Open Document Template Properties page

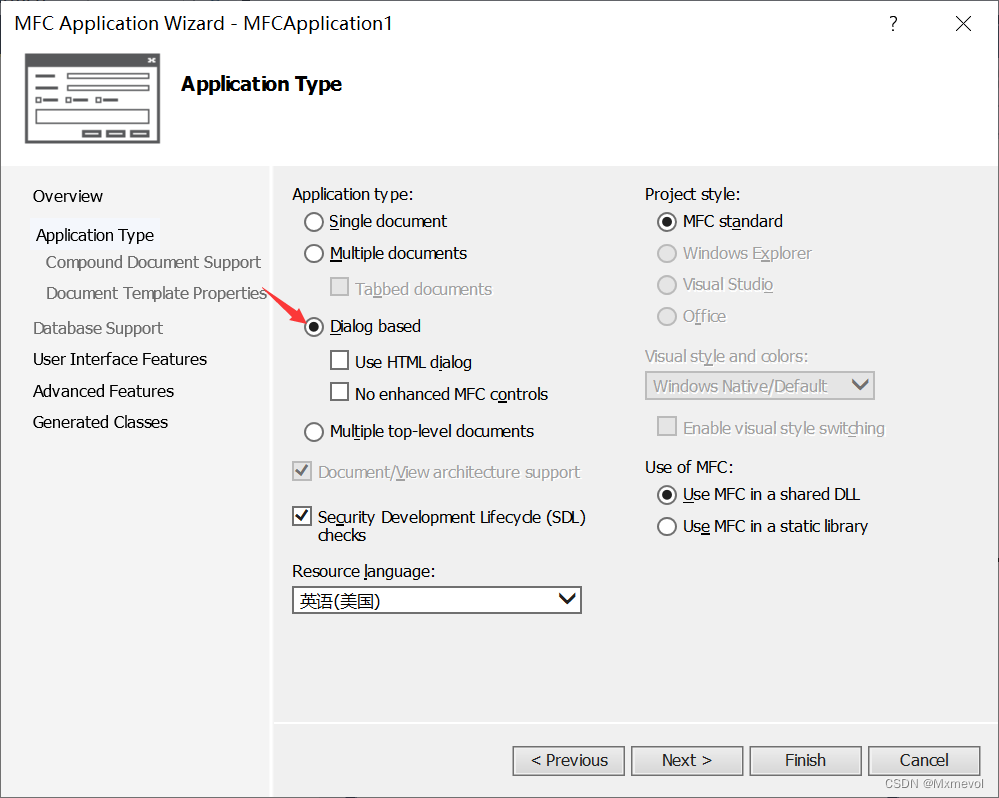tap(156, 294)
